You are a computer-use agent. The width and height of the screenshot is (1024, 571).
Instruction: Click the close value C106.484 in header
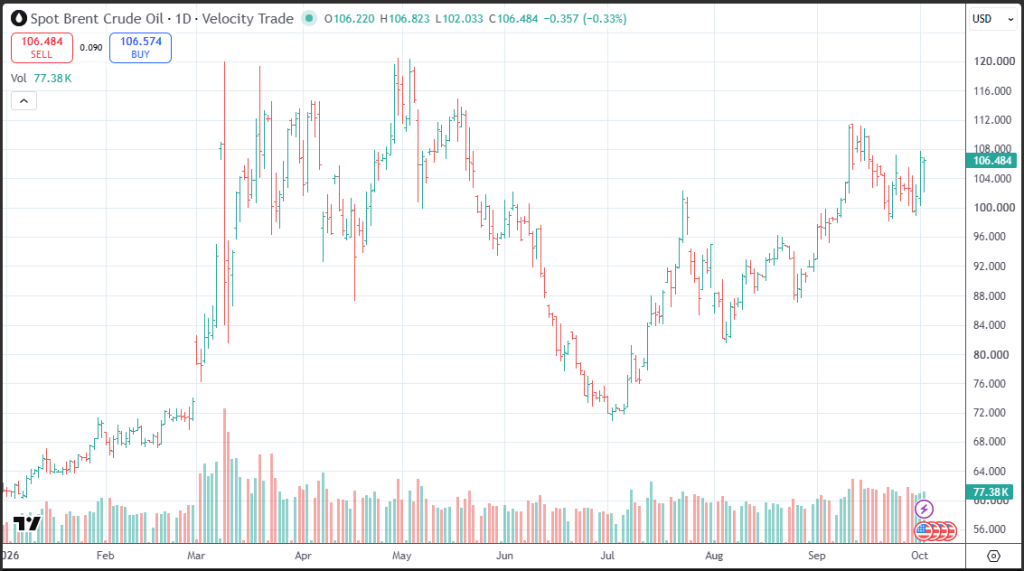pos(513,19)
